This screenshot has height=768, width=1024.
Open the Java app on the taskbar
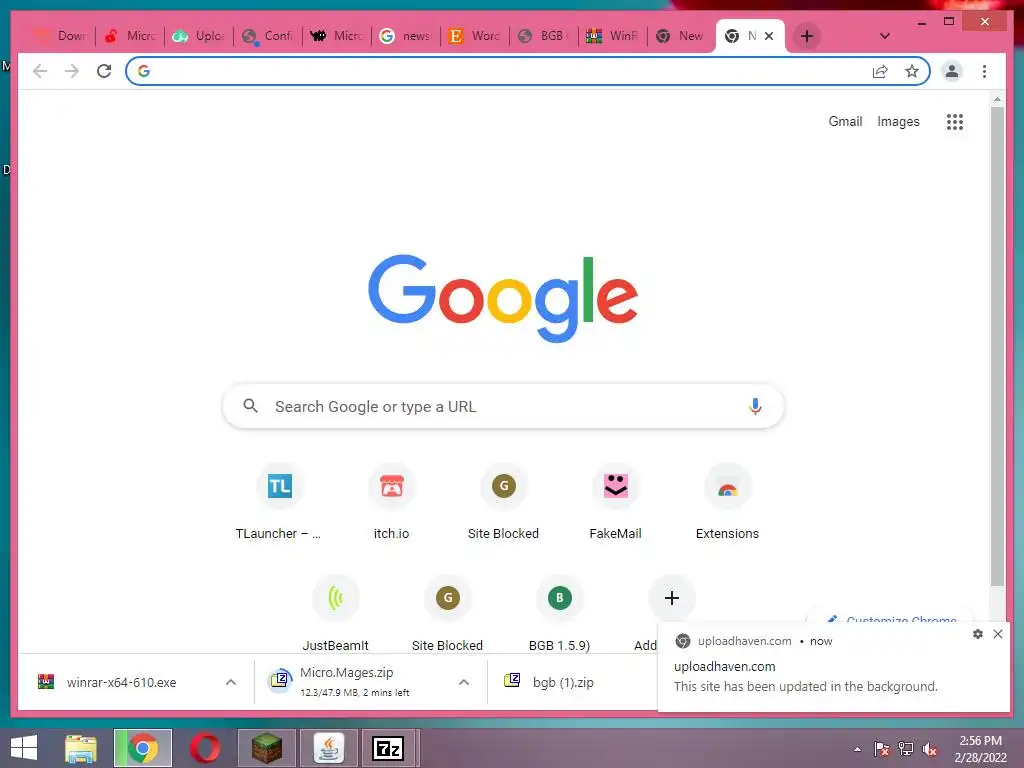click(x=328, y=748)
